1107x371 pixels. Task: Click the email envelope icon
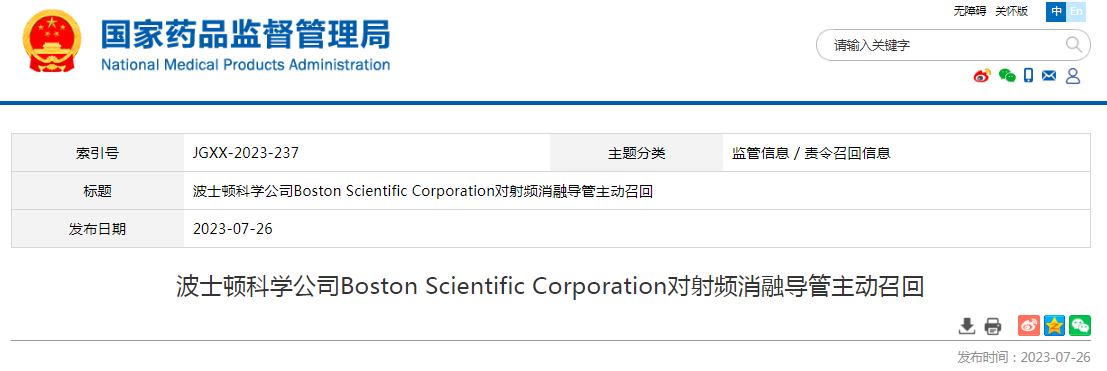[1049, 76]
